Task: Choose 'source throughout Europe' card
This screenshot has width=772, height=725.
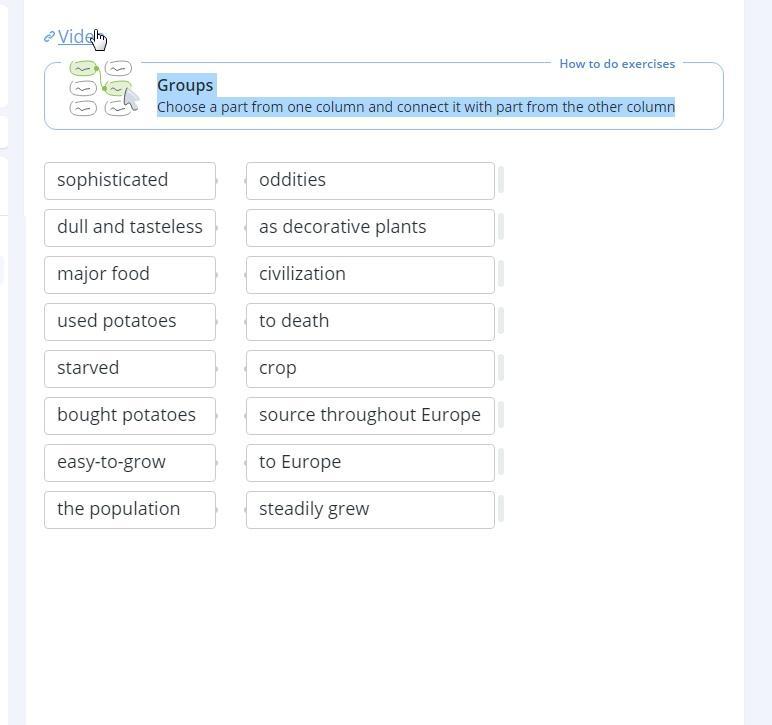Action: tap(370, 416)
